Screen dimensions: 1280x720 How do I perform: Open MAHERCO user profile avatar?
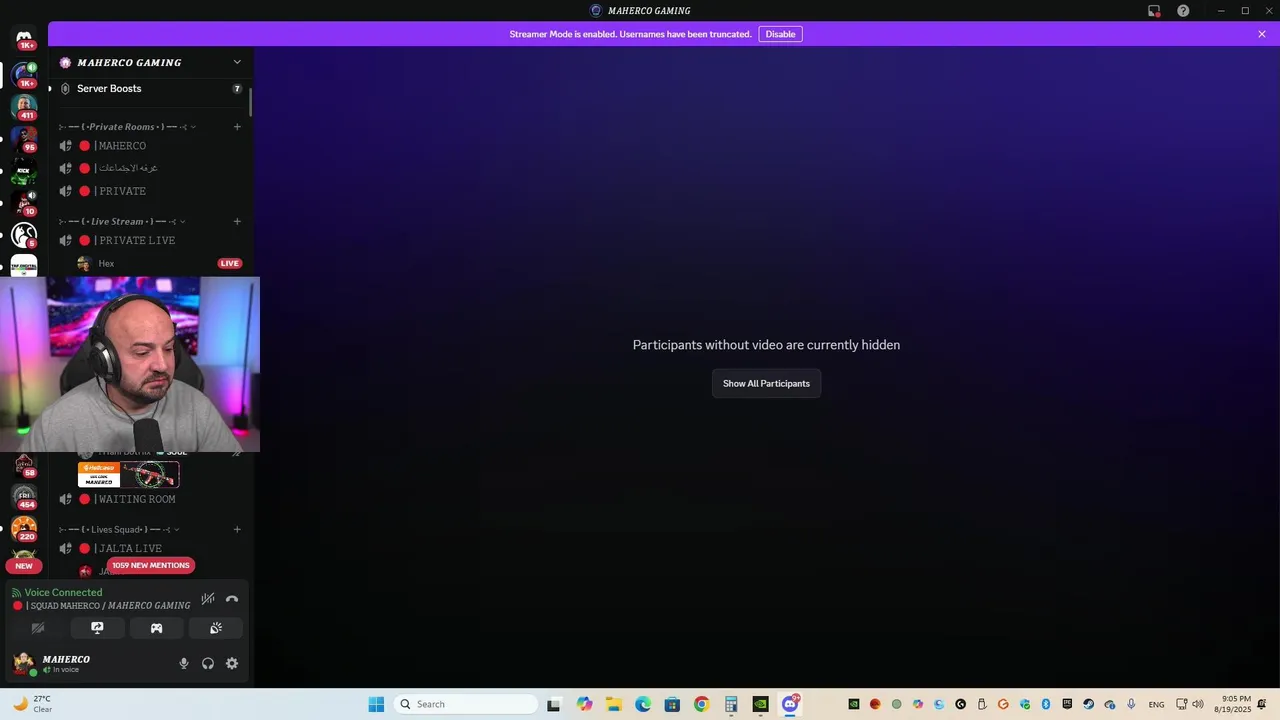coord(23,663)
